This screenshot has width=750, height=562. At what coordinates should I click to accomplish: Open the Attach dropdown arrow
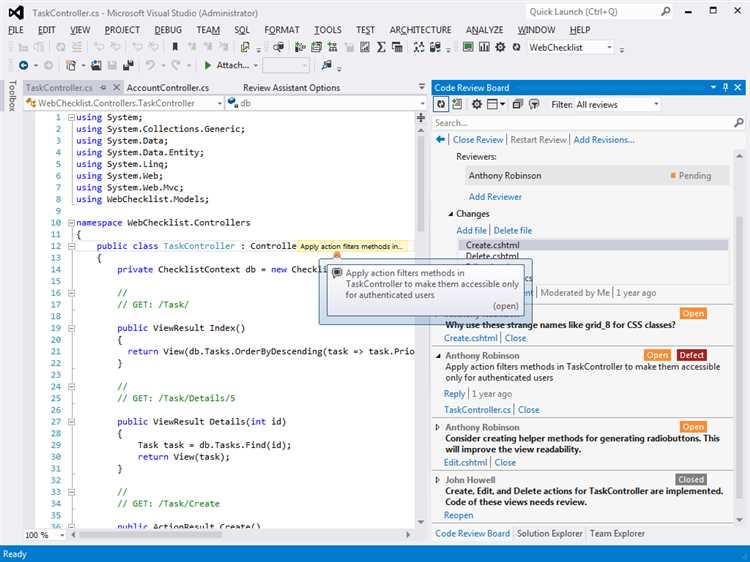pos(255,65)
